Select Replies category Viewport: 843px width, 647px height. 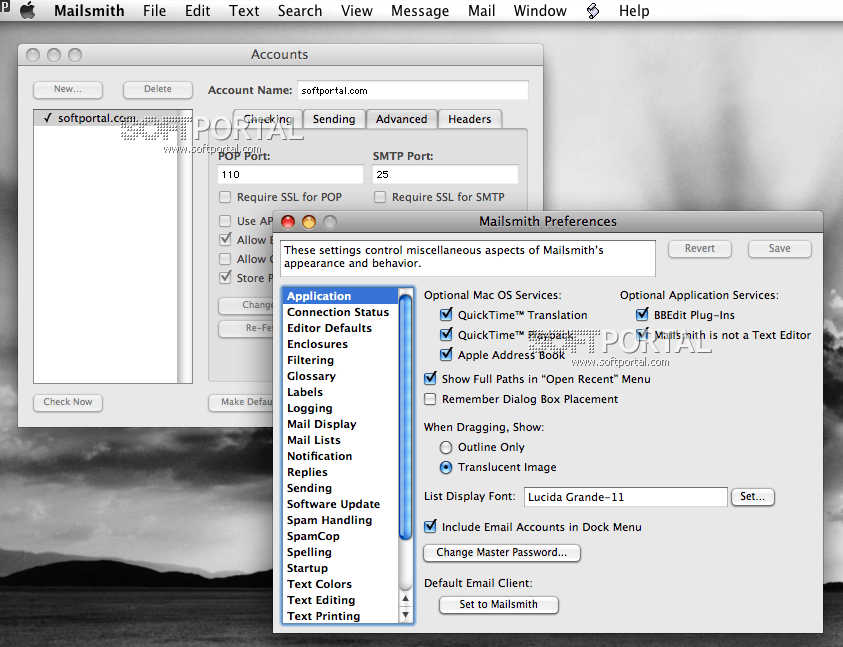pos(341,472)
